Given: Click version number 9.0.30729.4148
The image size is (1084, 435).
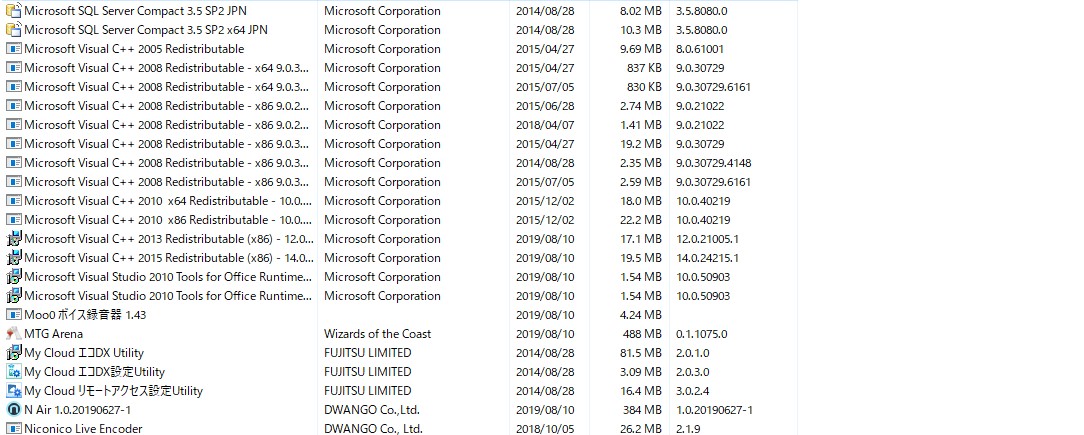Looking at the screenshot, I should pyautogui.click(x=713, y=163).
